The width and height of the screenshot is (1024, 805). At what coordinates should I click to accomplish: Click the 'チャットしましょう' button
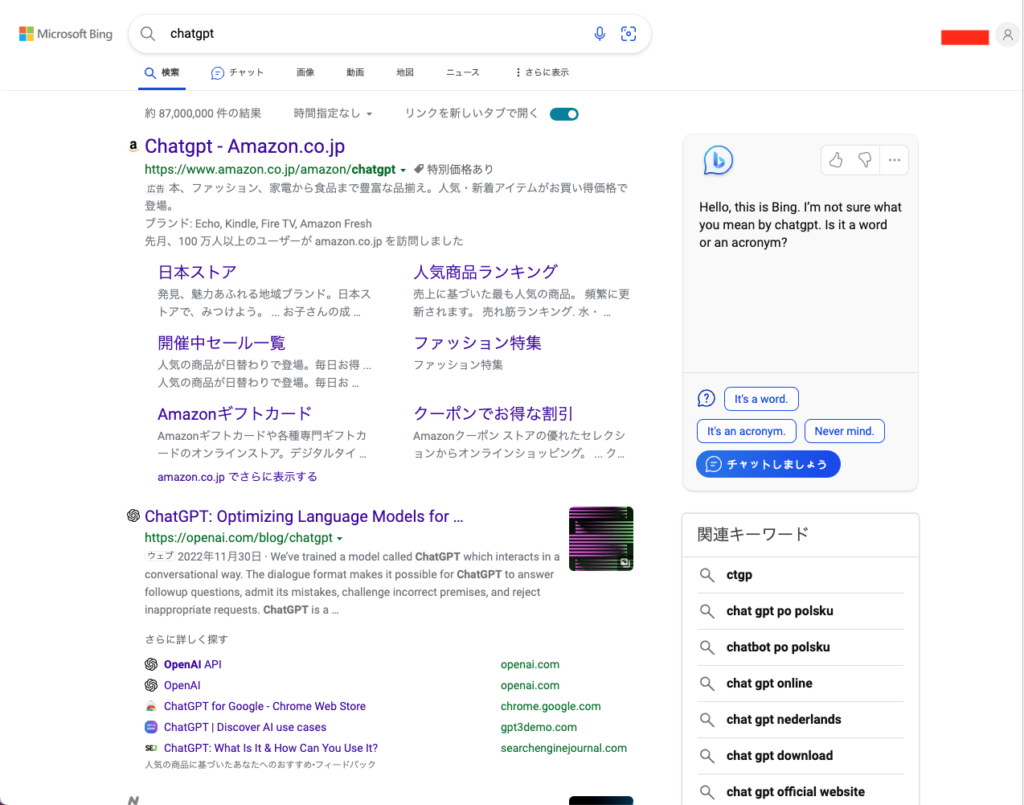[768, 463]
